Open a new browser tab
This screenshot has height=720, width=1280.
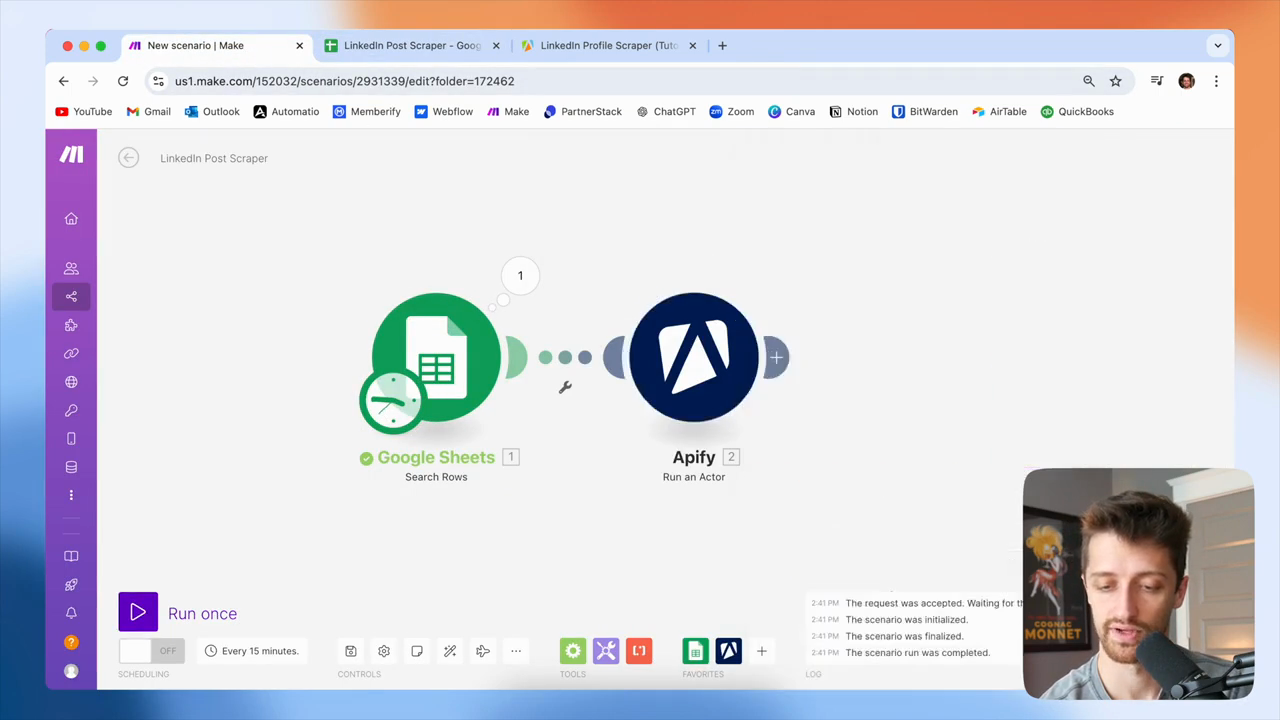click(x=723, y=45)
